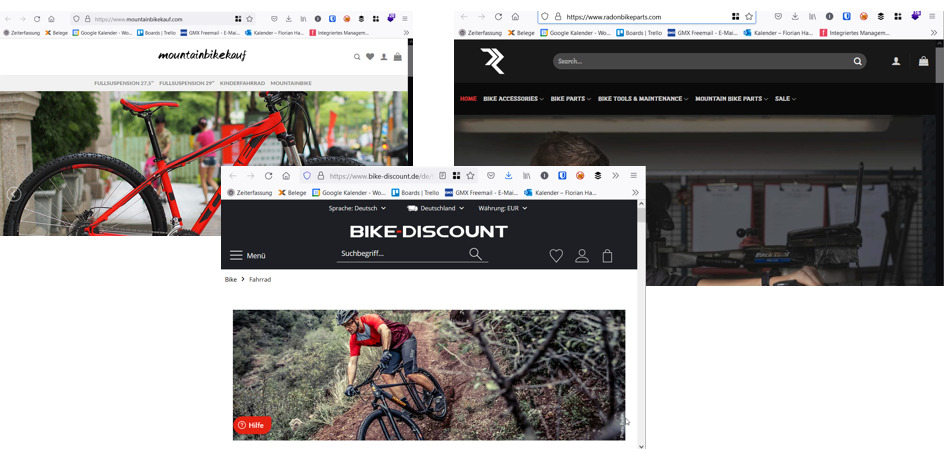Open Zeiterfassung bookmark in mountainbikekauf window
Screen dimensions: 952x449
click(x=22, y=33)
